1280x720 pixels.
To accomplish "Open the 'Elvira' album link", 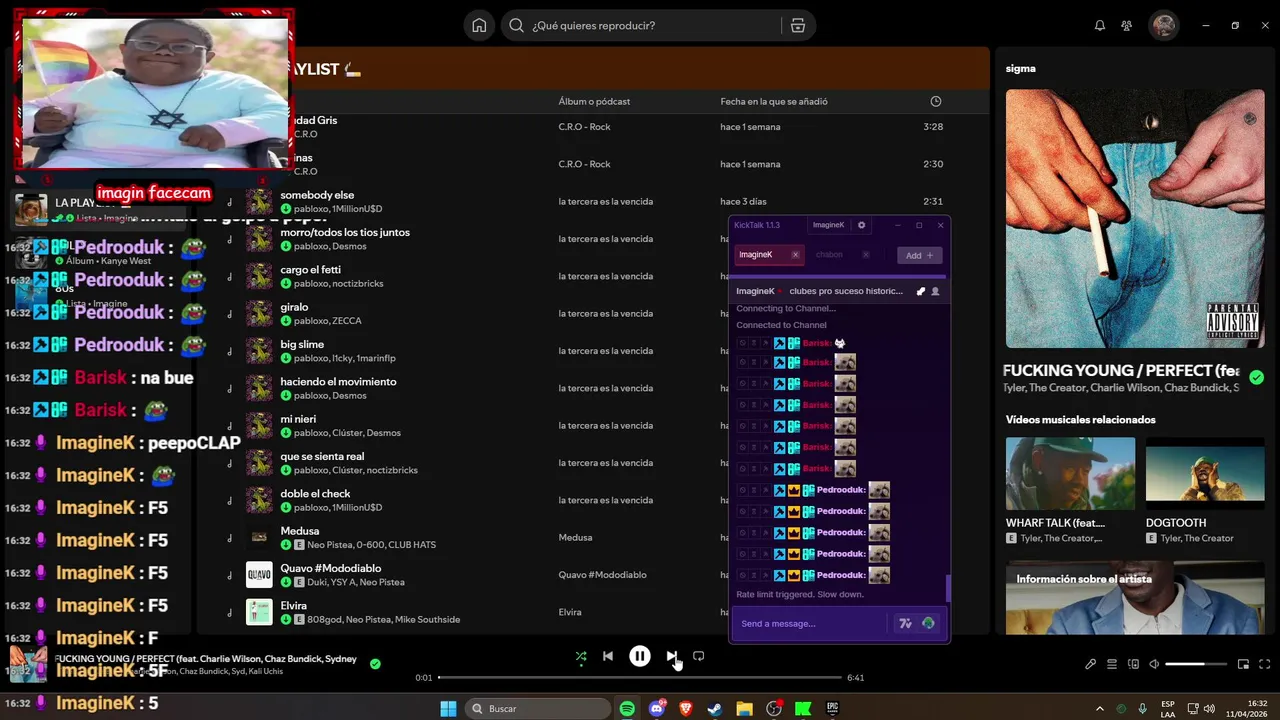I will pyautogui.click(x=570, y=612).
